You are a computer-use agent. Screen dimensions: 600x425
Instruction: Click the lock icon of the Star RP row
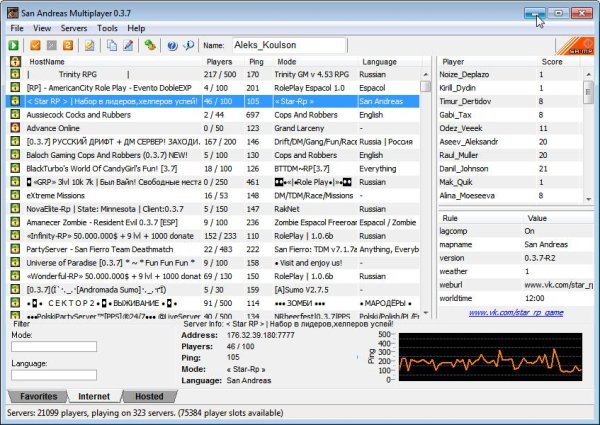coord(15,101)
